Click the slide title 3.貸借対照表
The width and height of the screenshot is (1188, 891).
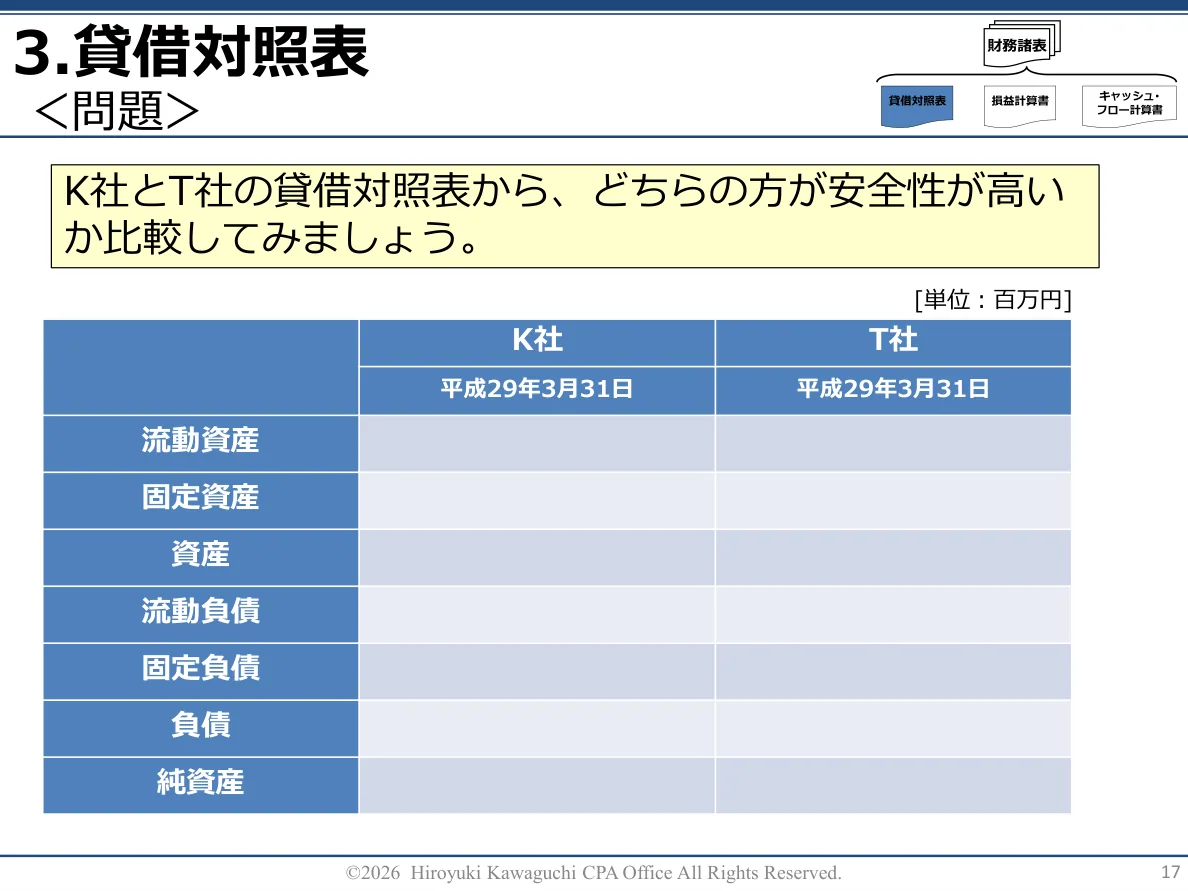click(191, 51)
